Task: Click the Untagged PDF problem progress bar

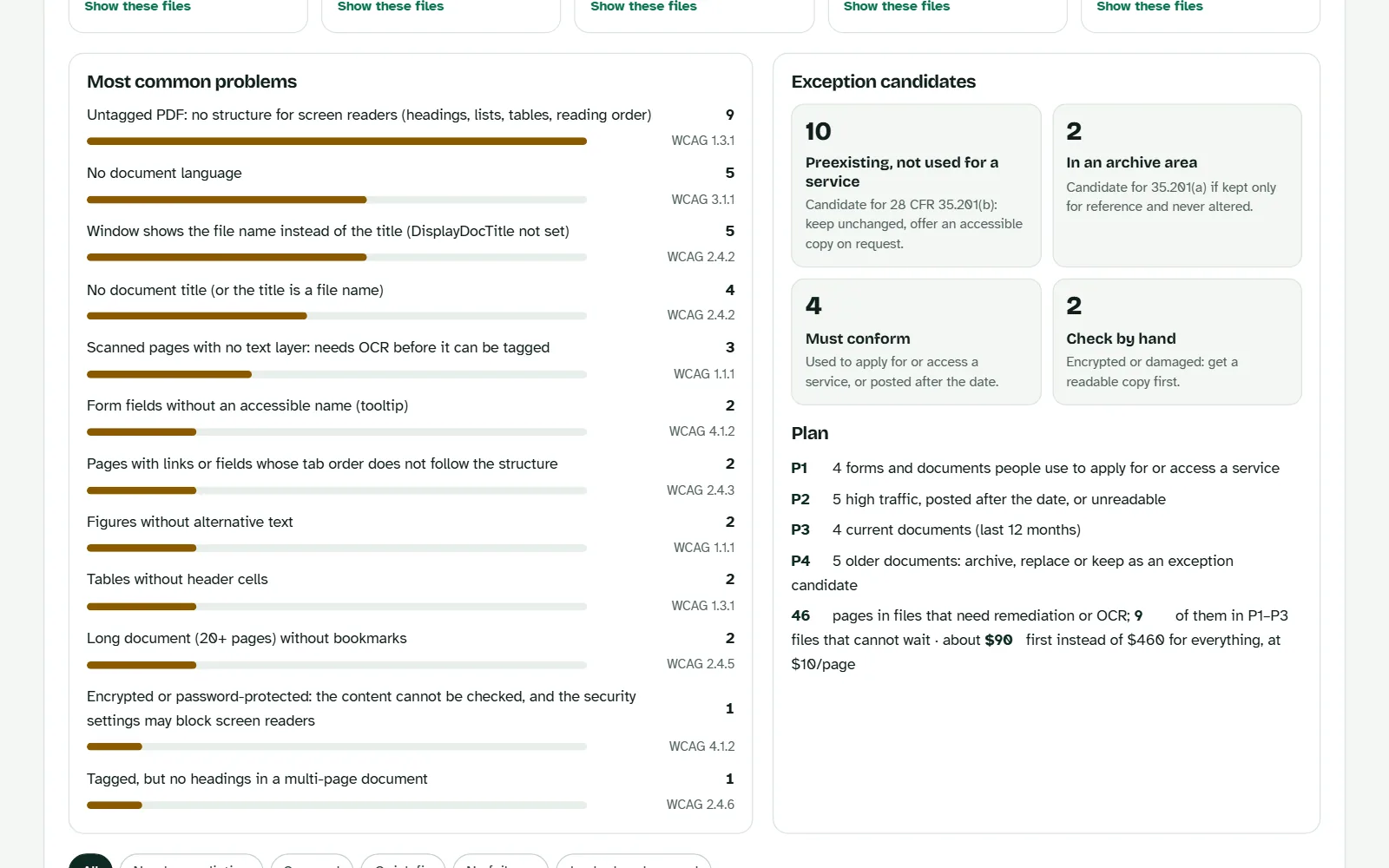Action: click(x=337, y=141)
